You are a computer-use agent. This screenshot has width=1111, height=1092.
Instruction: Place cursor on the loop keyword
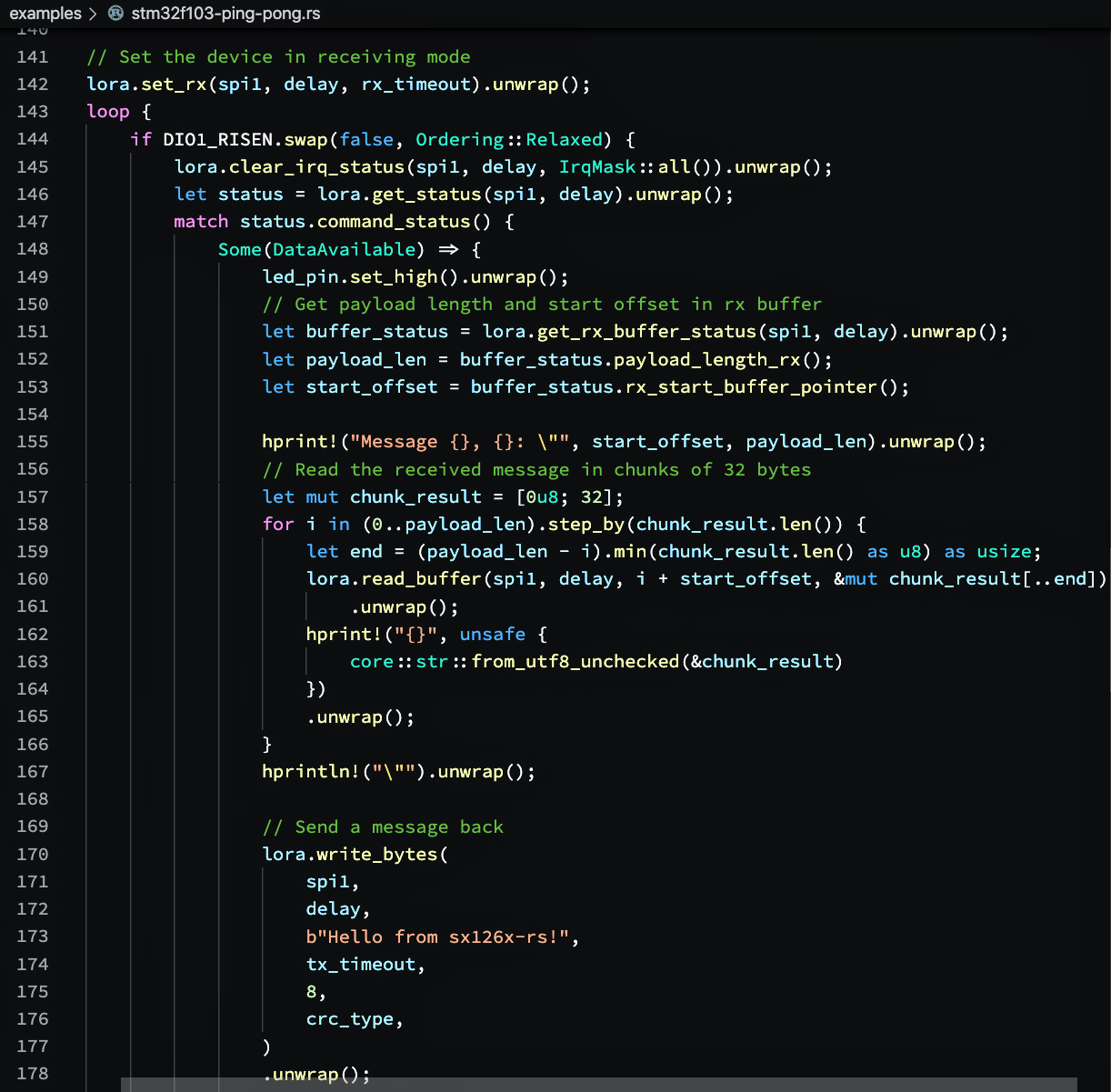click(x=108, y=112)
